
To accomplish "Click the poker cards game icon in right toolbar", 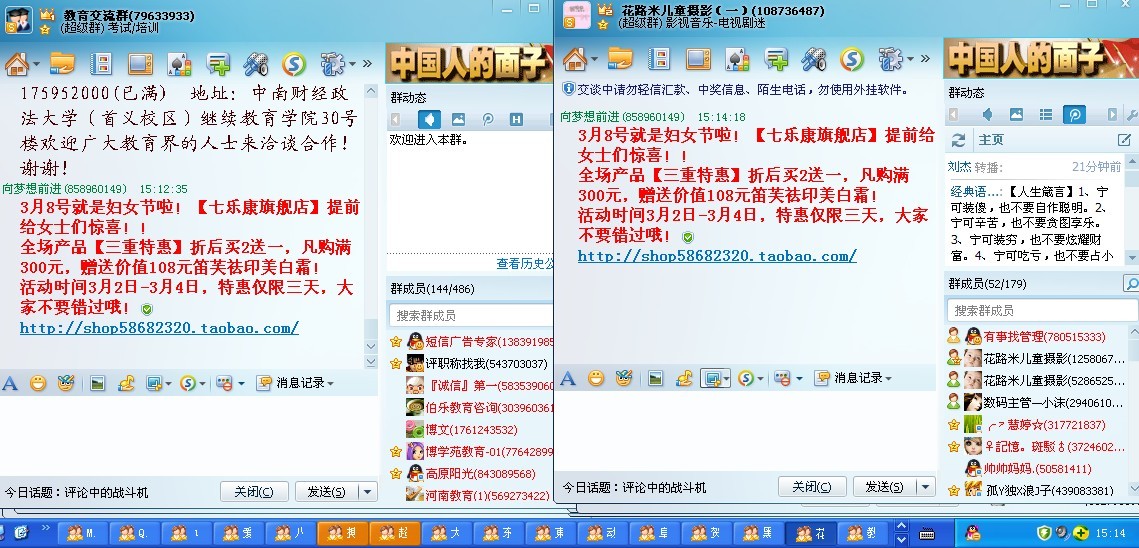I will 736,59.
